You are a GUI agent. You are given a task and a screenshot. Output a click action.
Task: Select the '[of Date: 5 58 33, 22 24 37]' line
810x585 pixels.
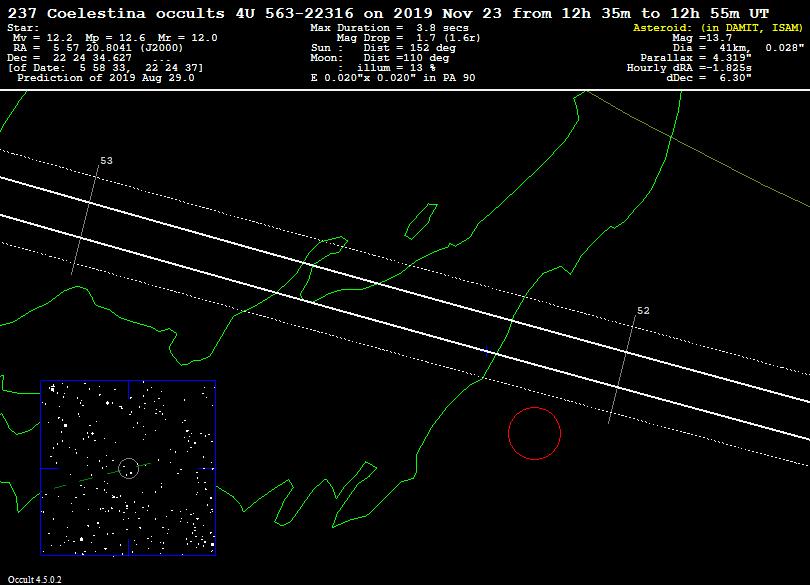click(x=105, y=68)
